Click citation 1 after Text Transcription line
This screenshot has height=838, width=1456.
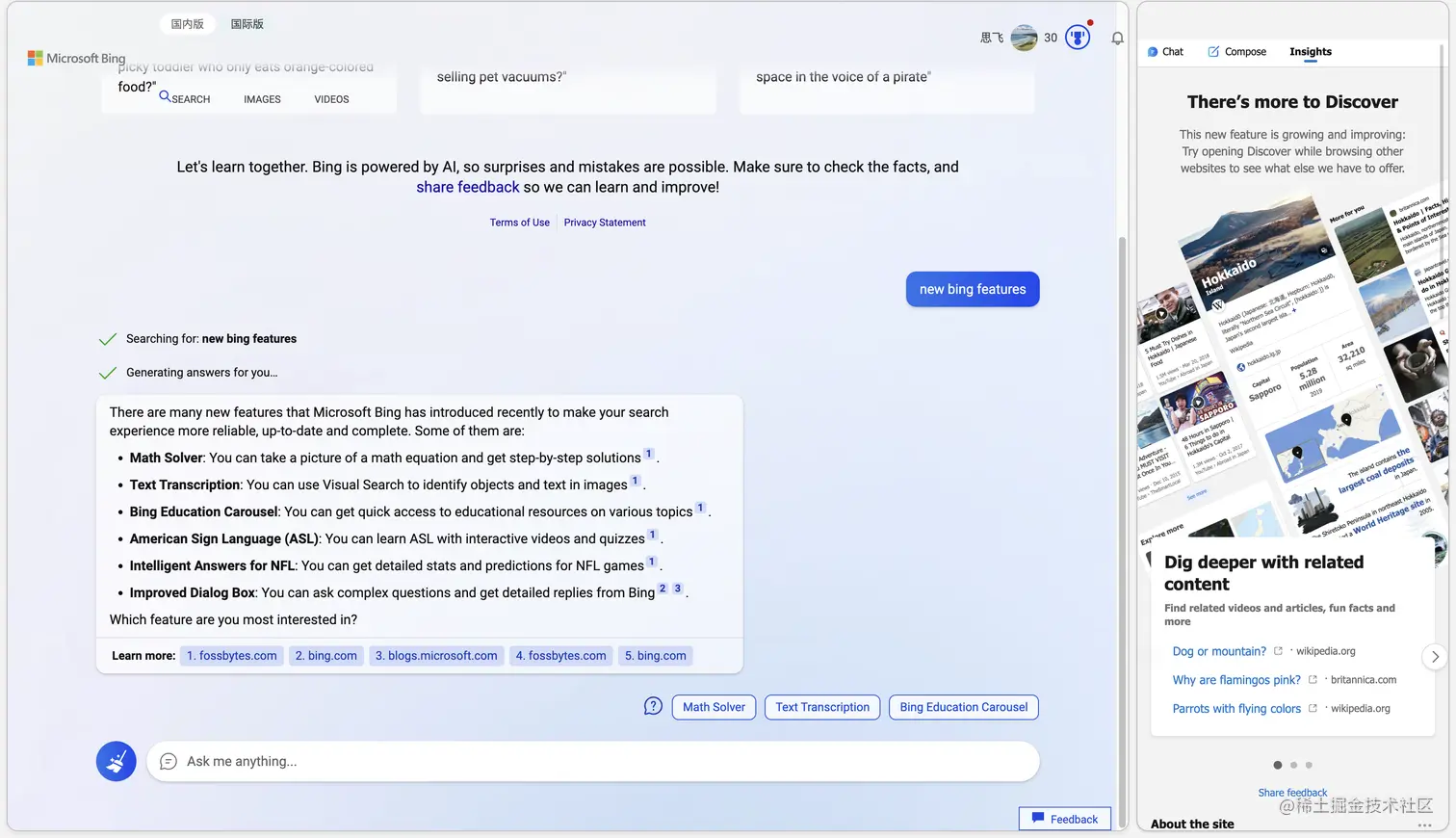click(636, 481)
